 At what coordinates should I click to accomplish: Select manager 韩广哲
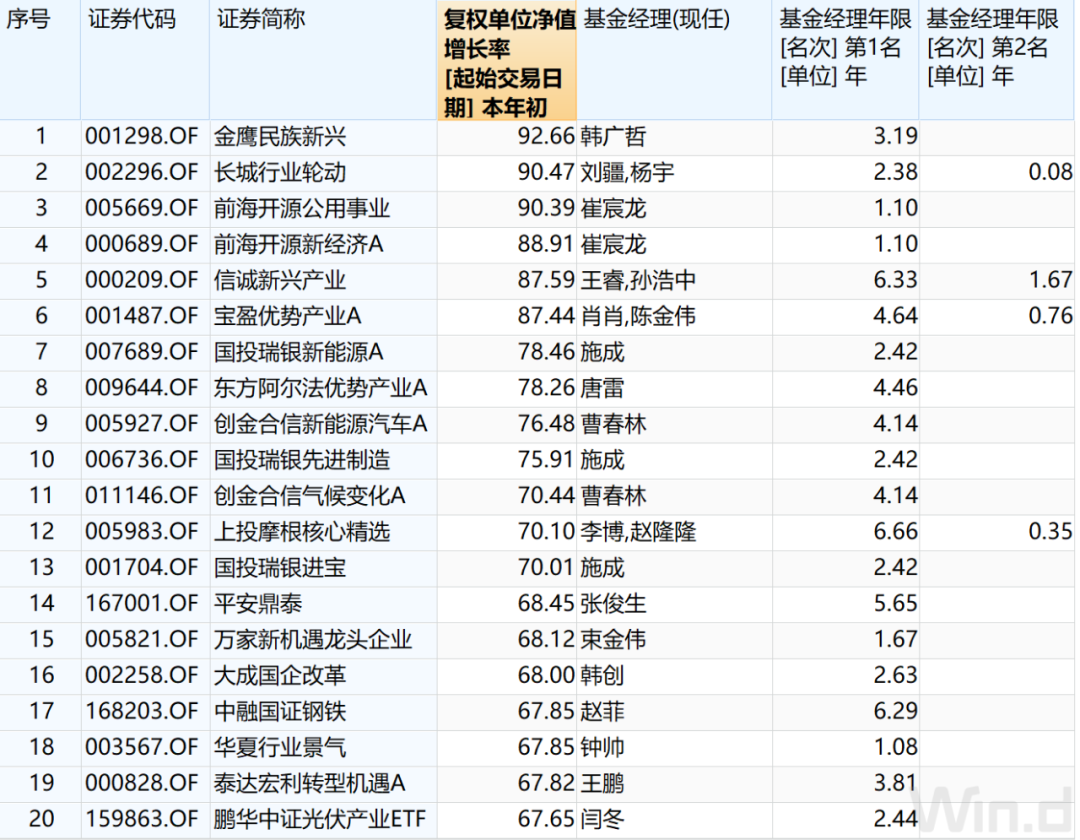(x=613, y=136)
